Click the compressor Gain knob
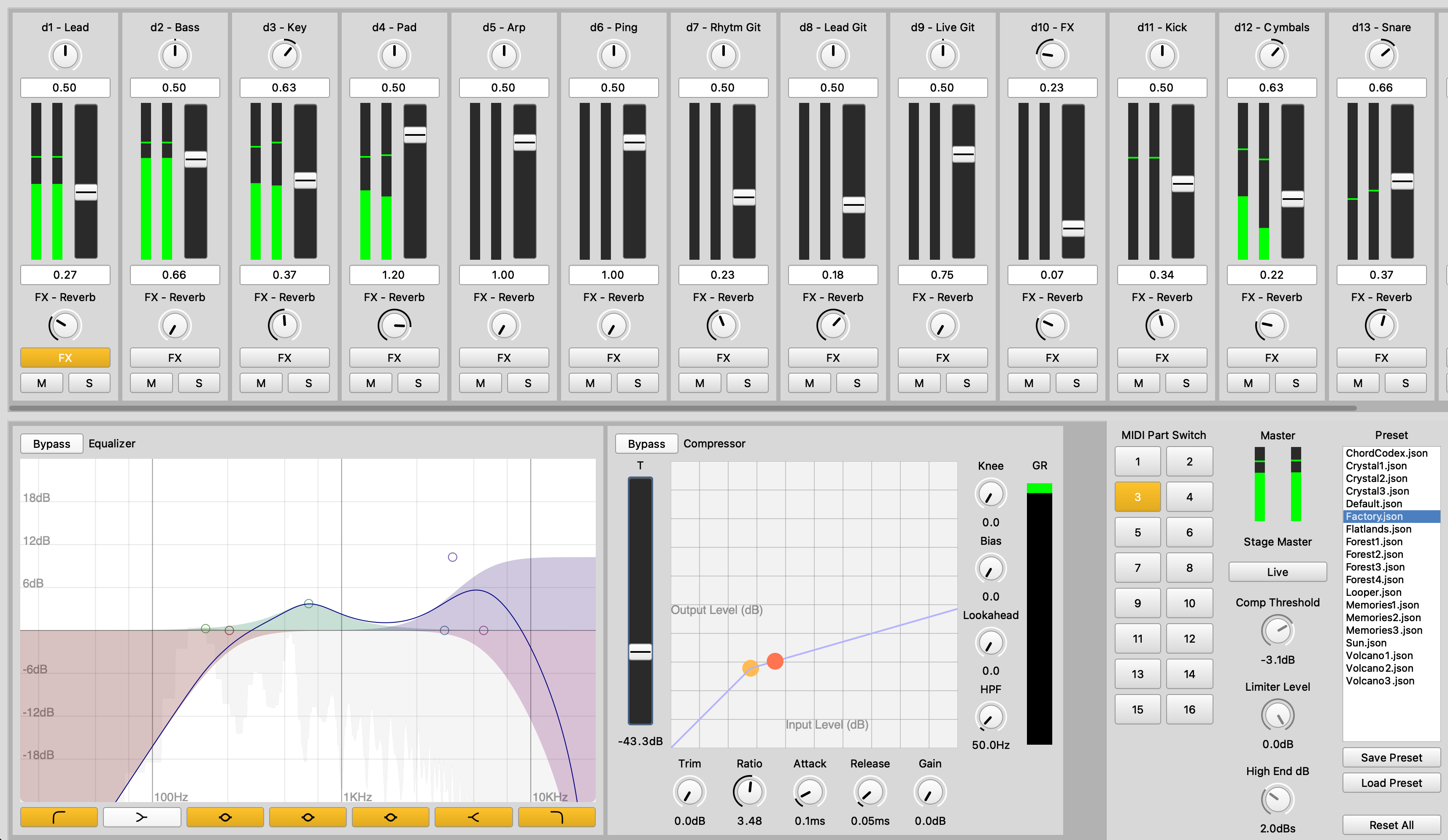Image resolution: width=1448 pixels, height=840 pixels. click(930, 792)
